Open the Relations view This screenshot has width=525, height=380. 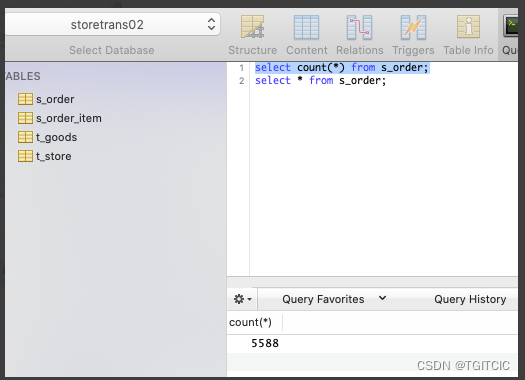coord(360,35)
